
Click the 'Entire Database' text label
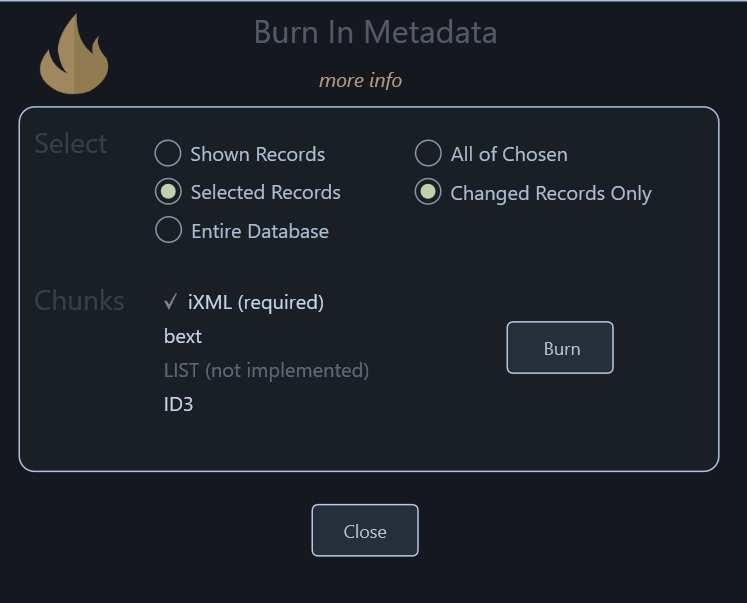[260, 231]
